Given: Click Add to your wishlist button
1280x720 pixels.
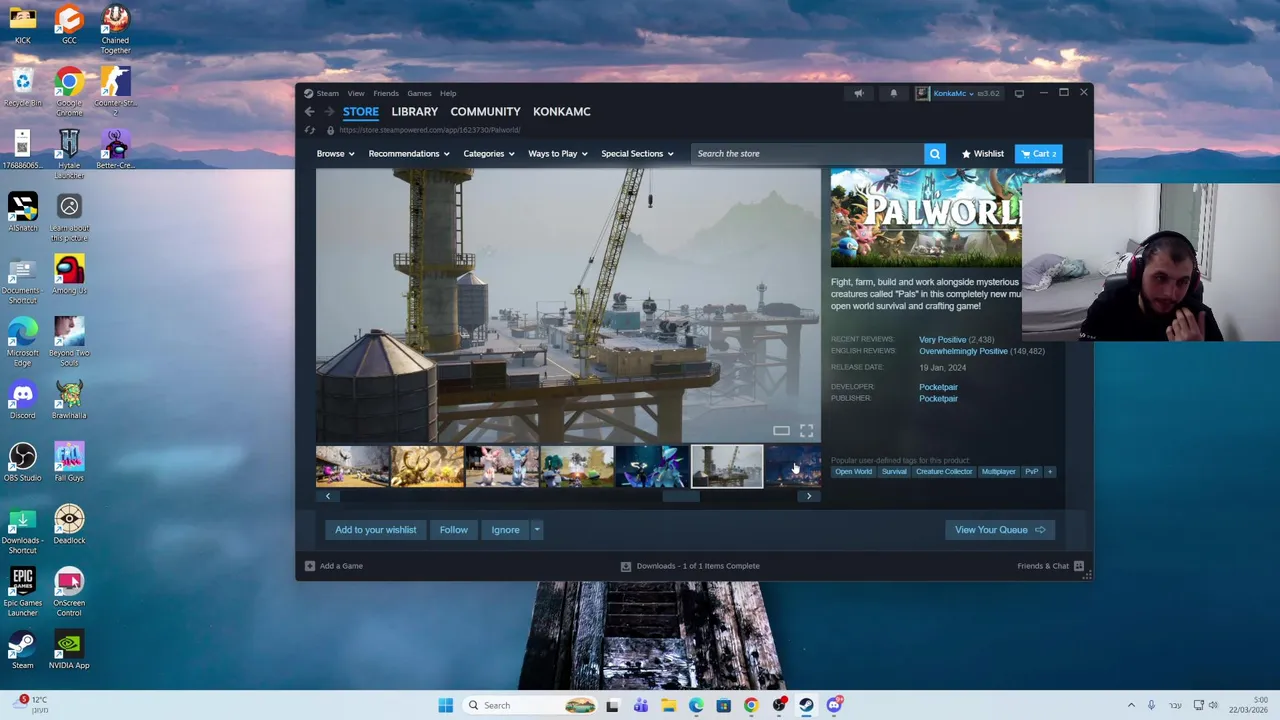Looking at the screenshot, I should point(375,530).
